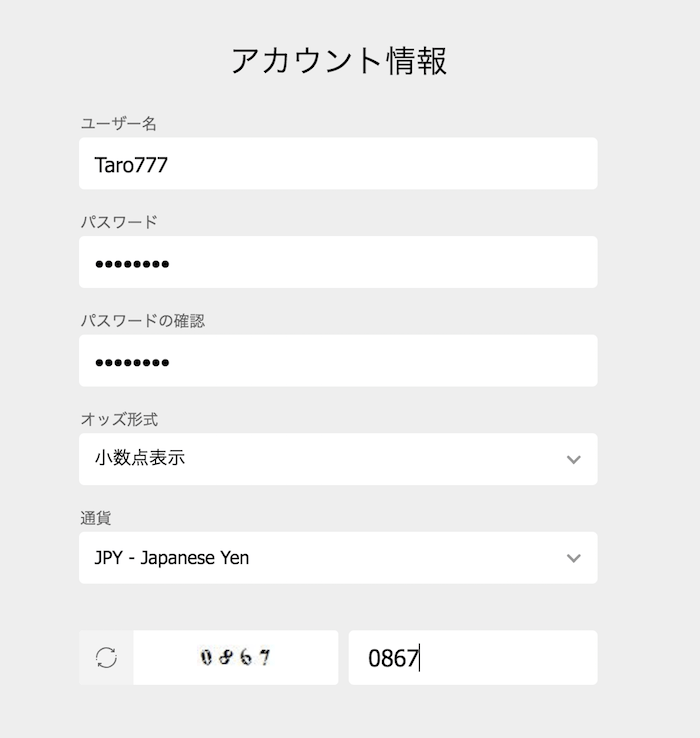Click the first captcha digit 0
This screenshot has width=700, height=738.
(x=207, y=657)
